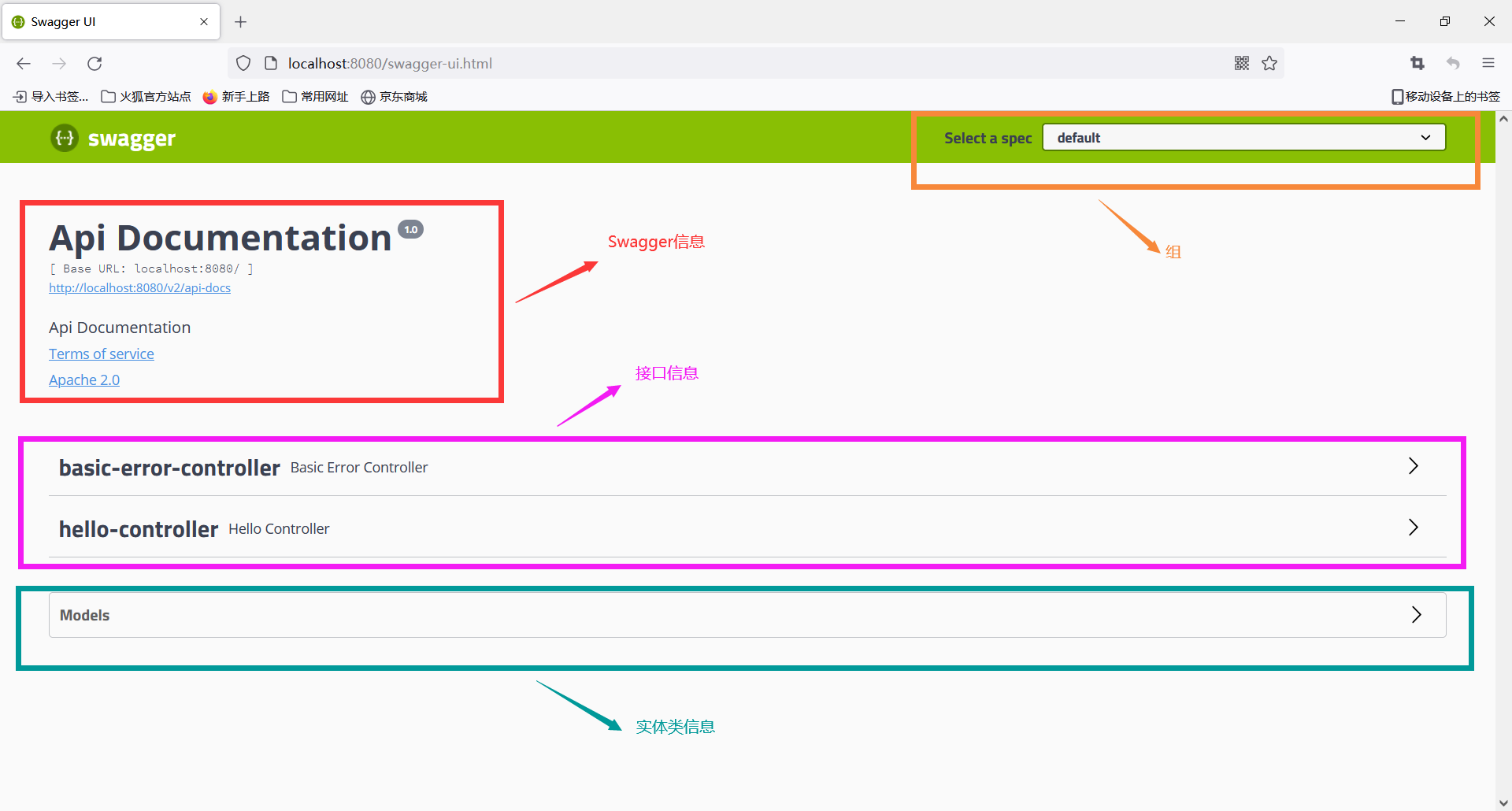This screenshot has height=811, width=1512.
Task: Click the swagger brand wordmark
Action: pos(132,139)
